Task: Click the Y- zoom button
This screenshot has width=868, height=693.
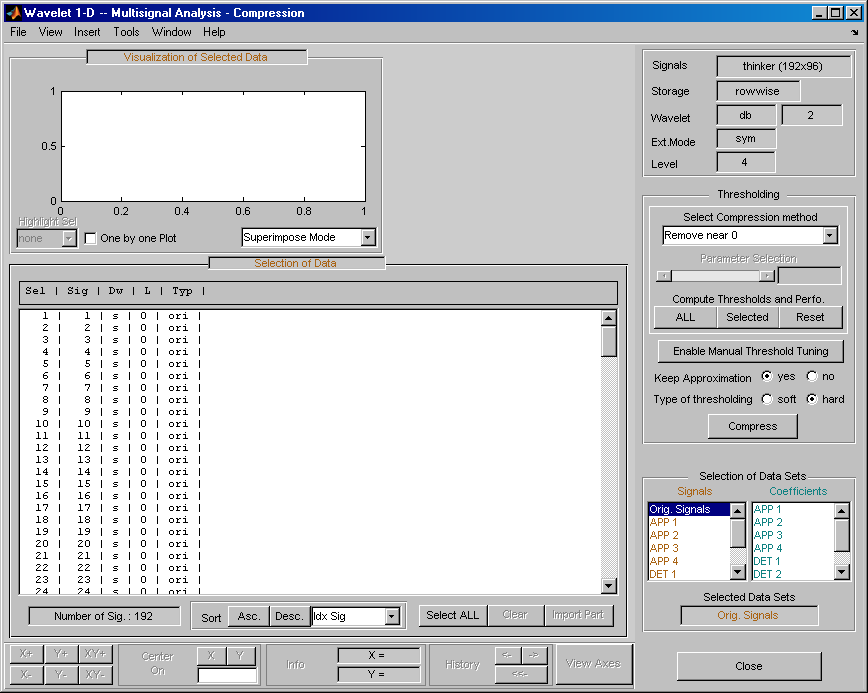Action: pos(61,674)
